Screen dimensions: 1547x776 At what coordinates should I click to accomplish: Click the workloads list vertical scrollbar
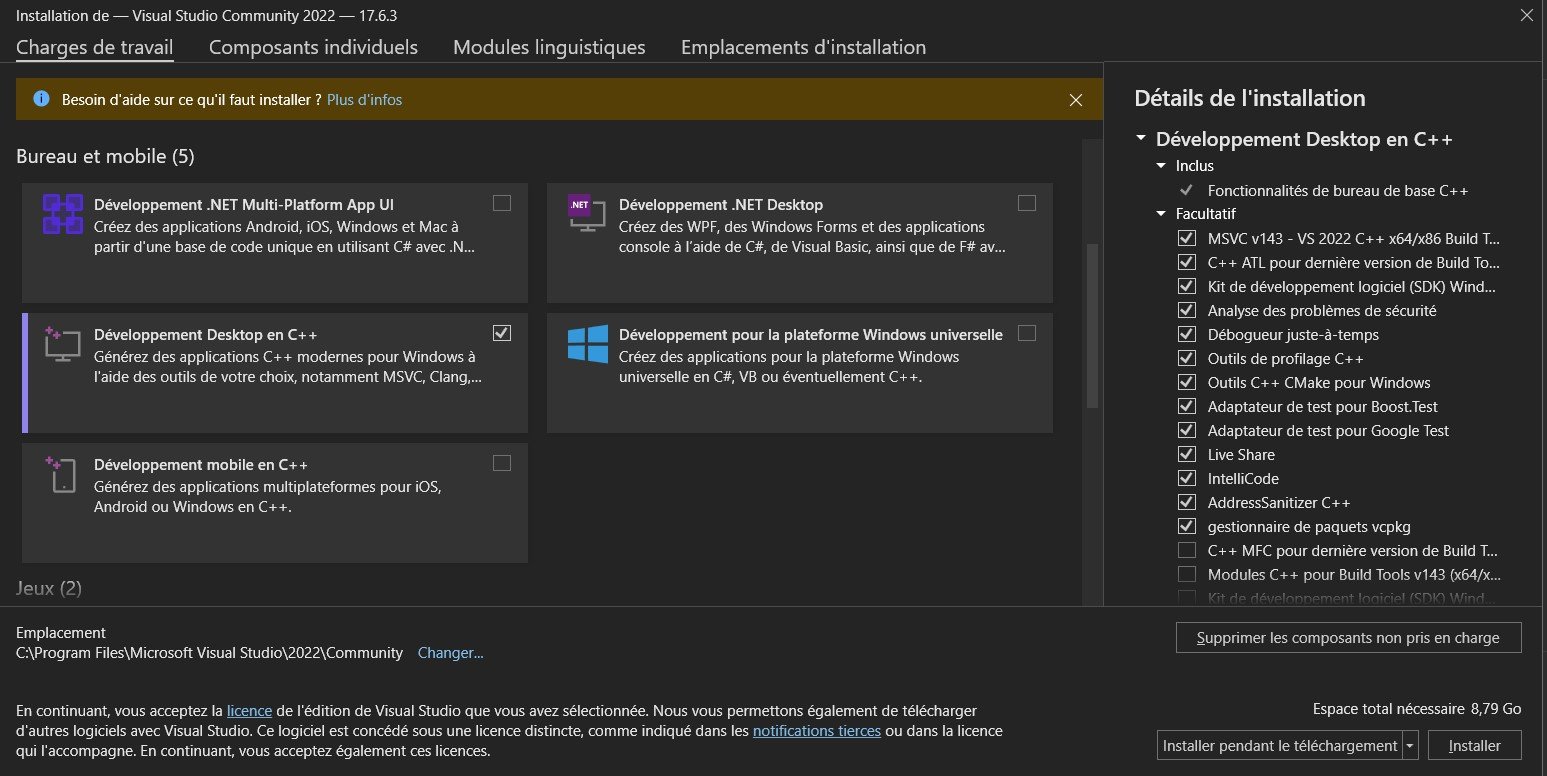pos(1092,326)
